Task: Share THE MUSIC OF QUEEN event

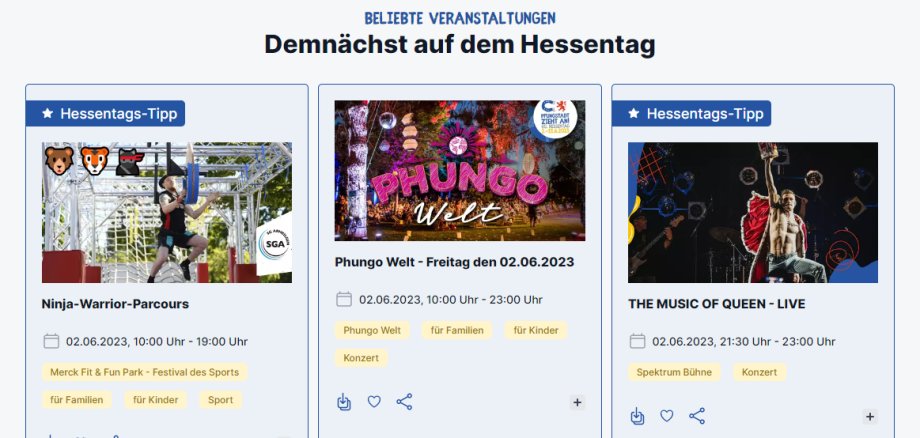Action: point(697,416)
